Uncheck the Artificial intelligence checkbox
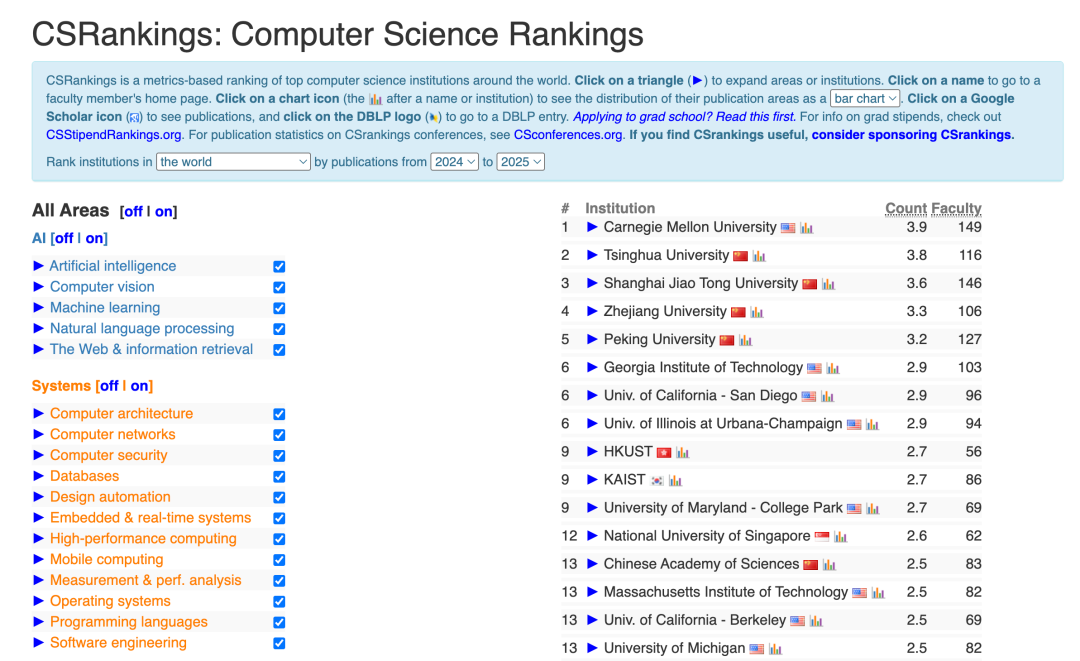The height and width of the screenshot is (661, 1080). [279, 266]
